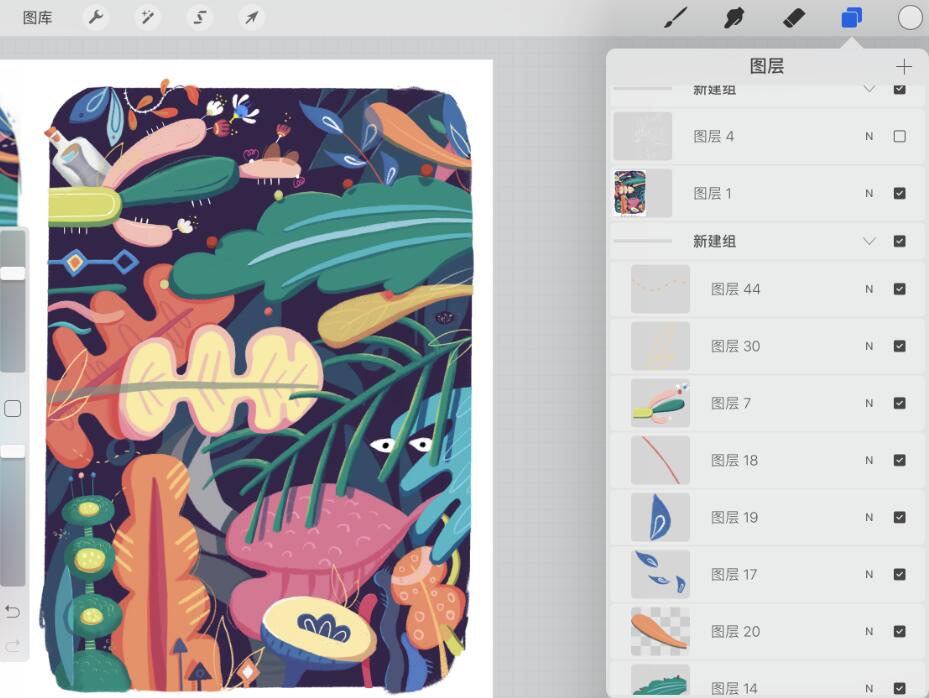Select the Smudge tool
The image size is (929, 698).
pos(733,18)
